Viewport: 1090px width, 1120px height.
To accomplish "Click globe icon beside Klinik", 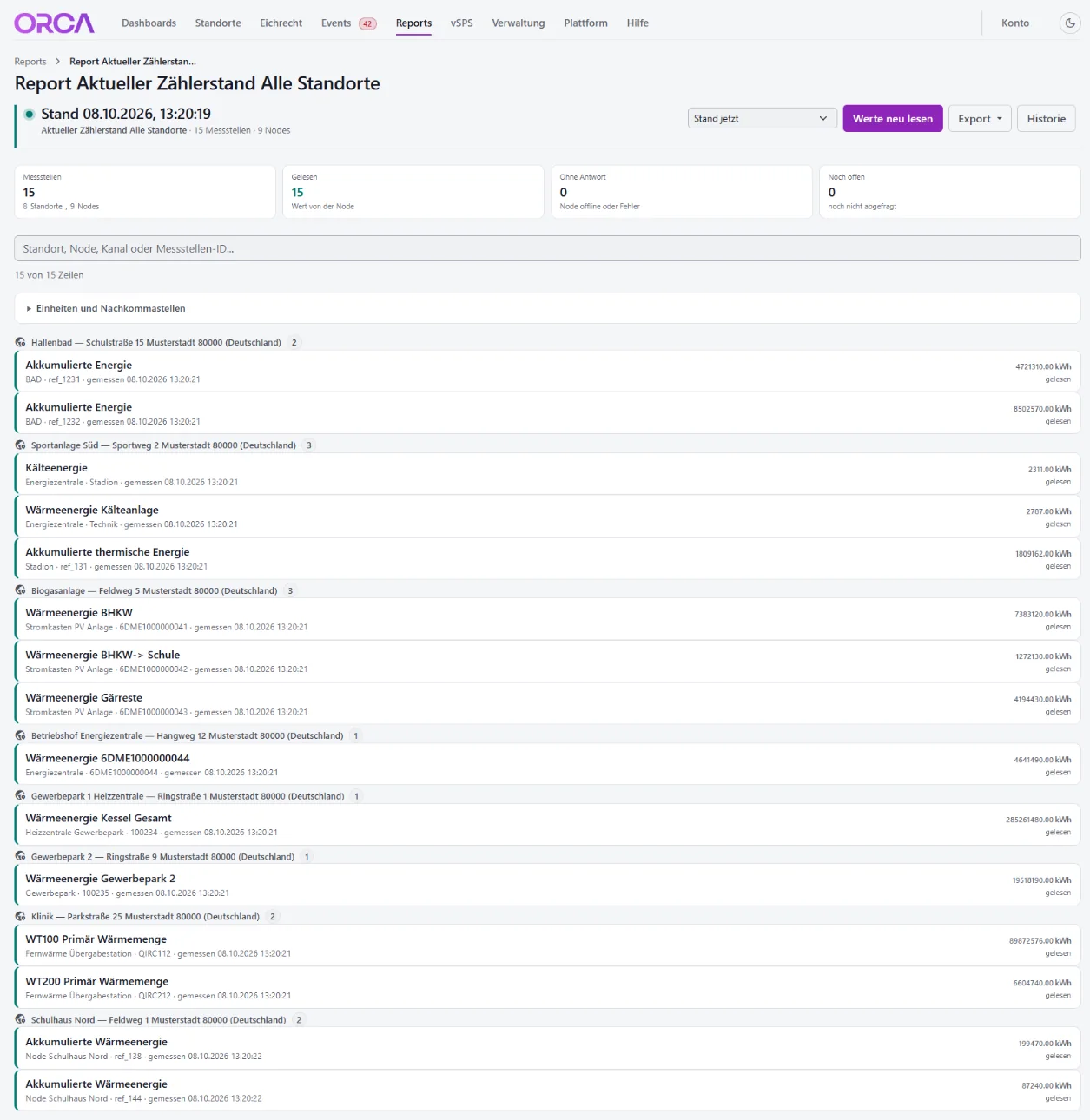I will pyautogui.click(x=20, y=917).
